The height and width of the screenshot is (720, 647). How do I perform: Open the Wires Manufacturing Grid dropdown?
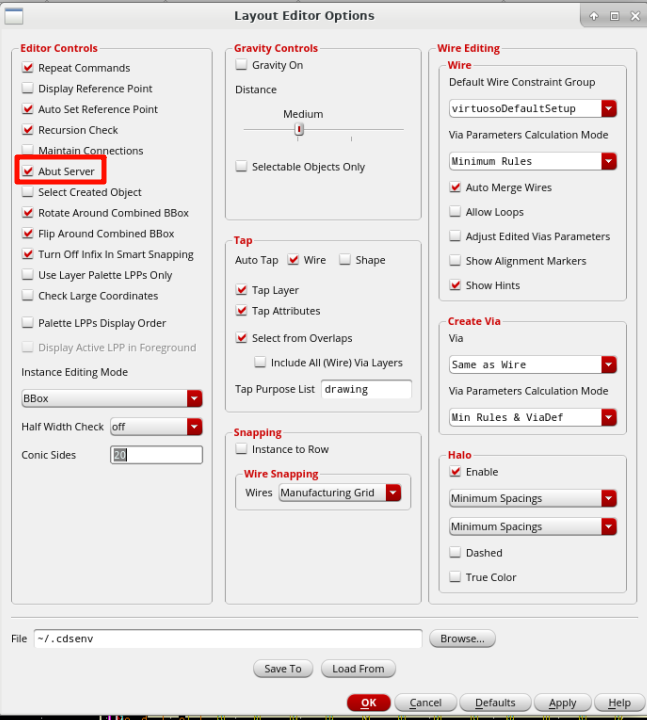point(340,493)
